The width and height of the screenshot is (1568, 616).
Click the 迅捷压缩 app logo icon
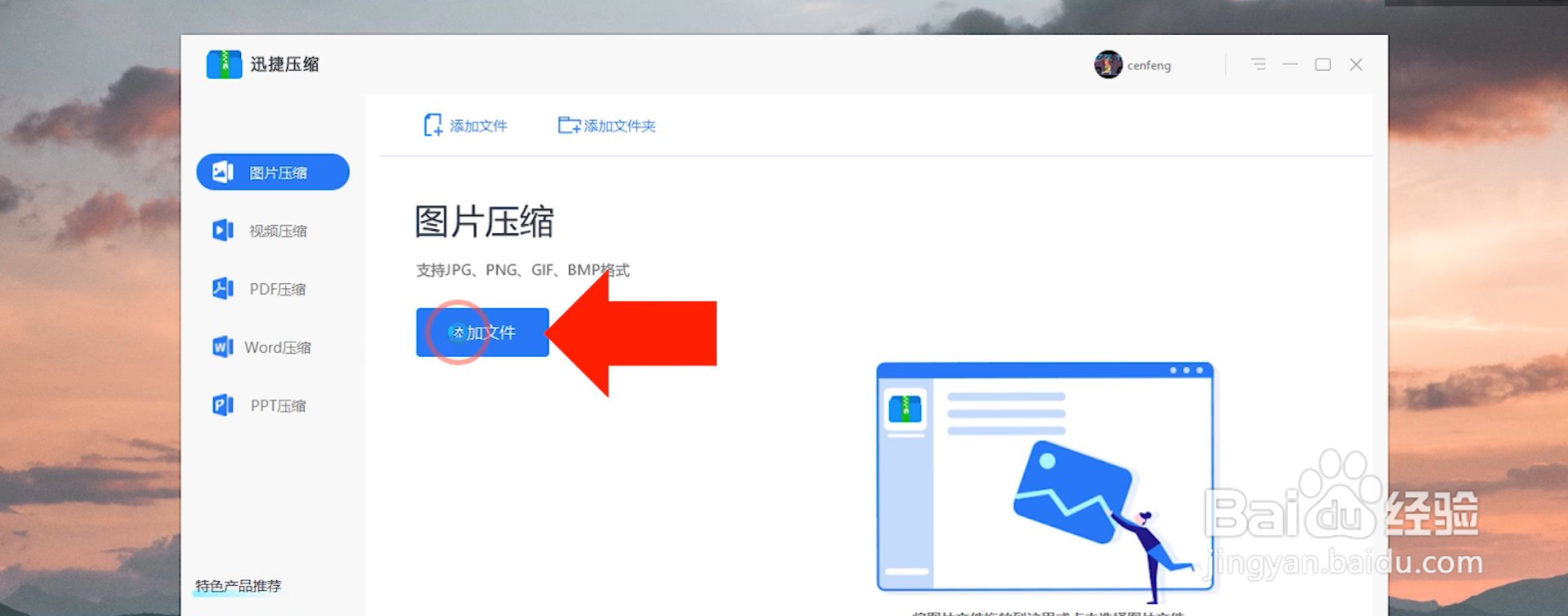click(224, 64)
